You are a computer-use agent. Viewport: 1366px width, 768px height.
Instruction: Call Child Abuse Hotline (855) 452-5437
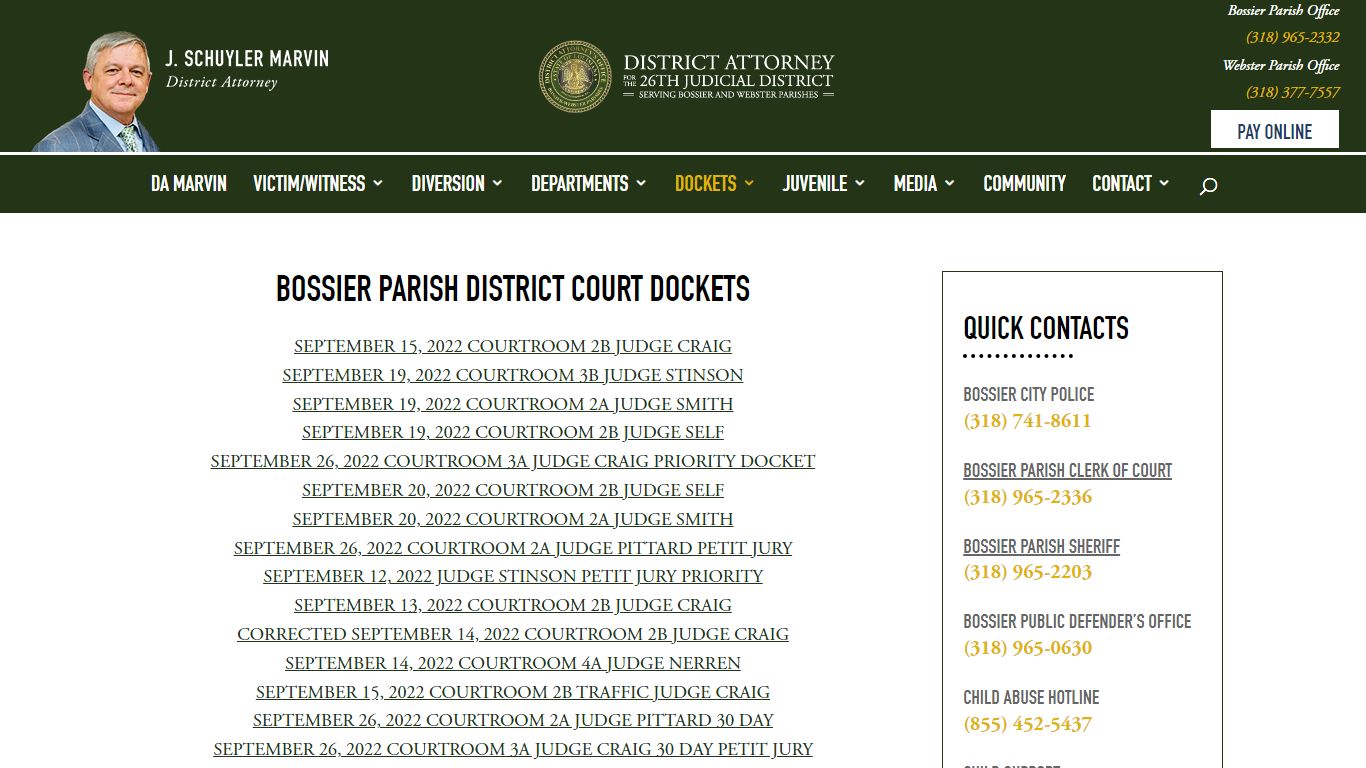click(x=1027, y=724)
